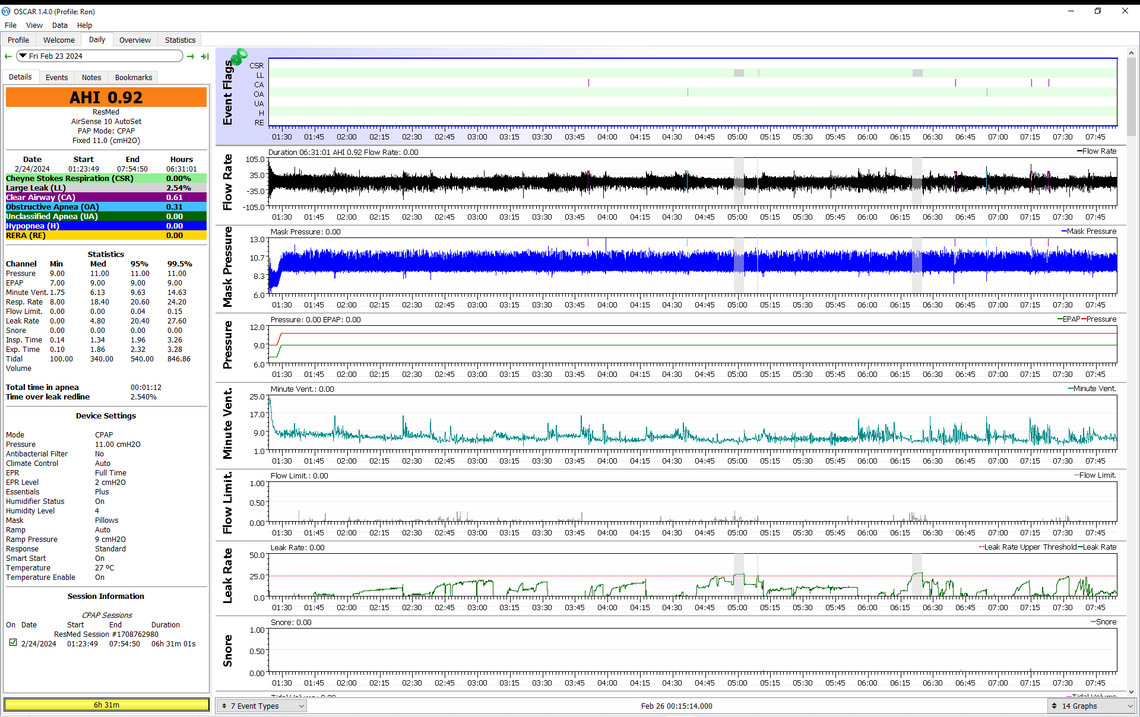Click the OA event flag near 06:55

987,93
